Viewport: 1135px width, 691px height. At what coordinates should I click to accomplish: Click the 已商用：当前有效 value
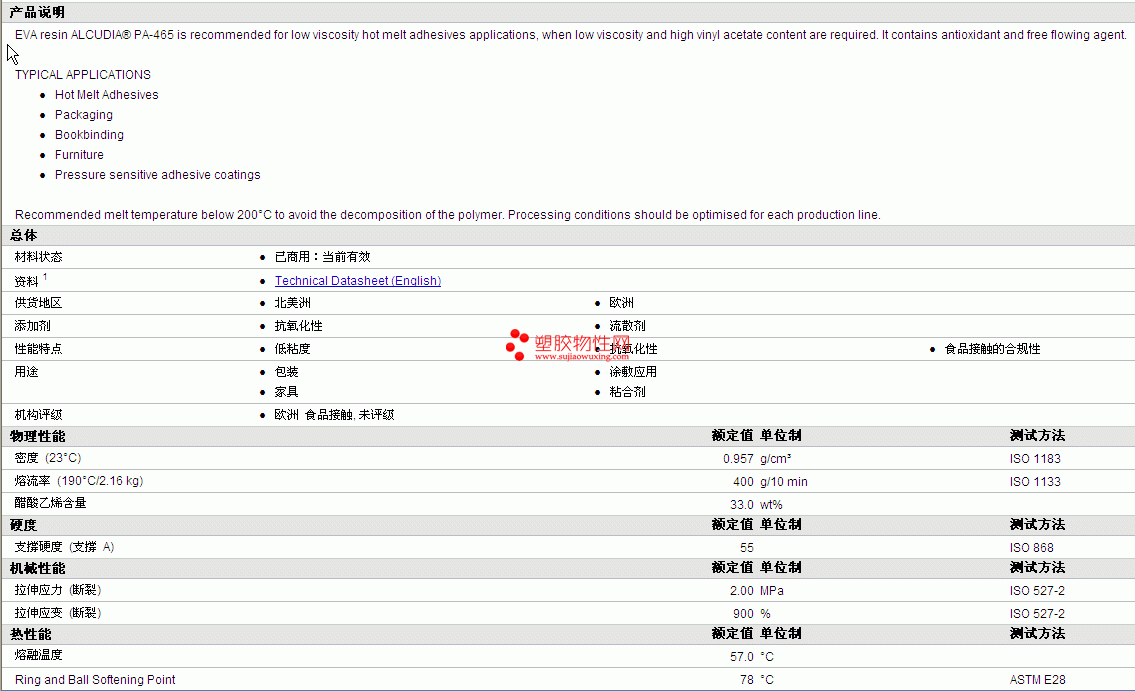323,257
